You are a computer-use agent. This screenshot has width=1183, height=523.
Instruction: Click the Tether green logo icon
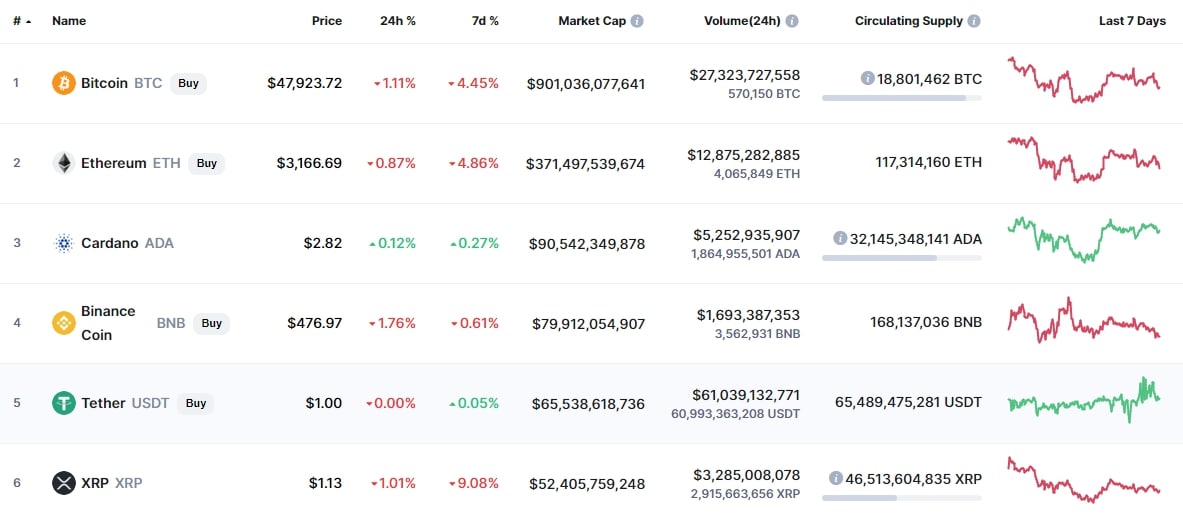coord(63,403)
